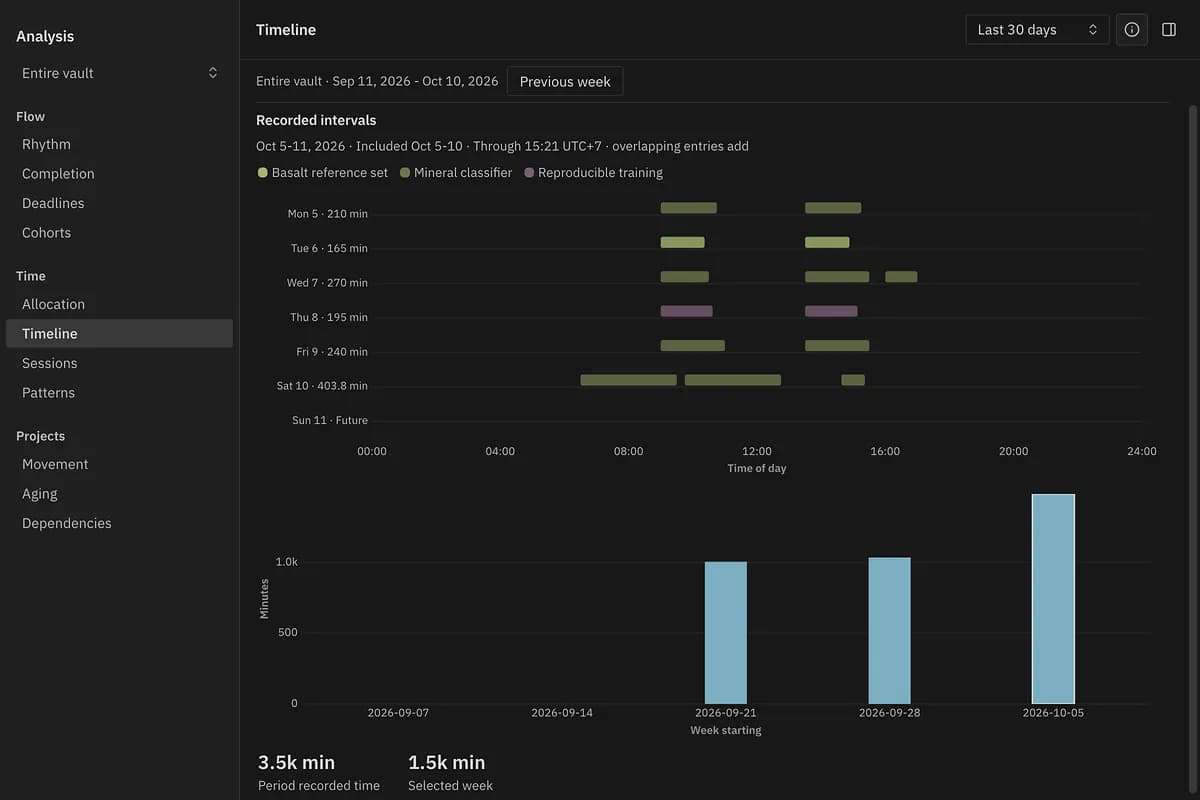
Task: Click Monday's afternoon interval block
Action: click(833, 208)
